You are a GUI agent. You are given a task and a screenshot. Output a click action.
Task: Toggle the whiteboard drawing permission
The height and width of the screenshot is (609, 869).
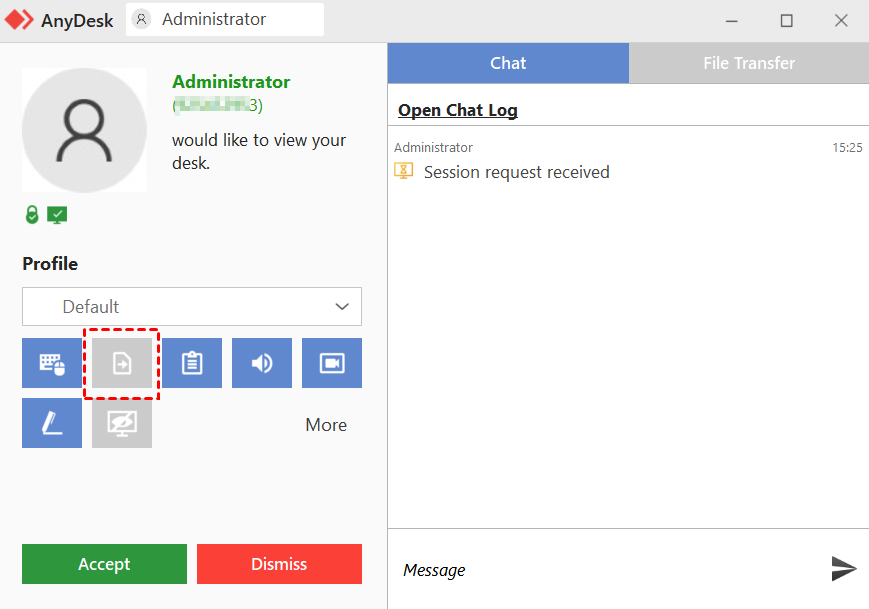pos(52,423)
